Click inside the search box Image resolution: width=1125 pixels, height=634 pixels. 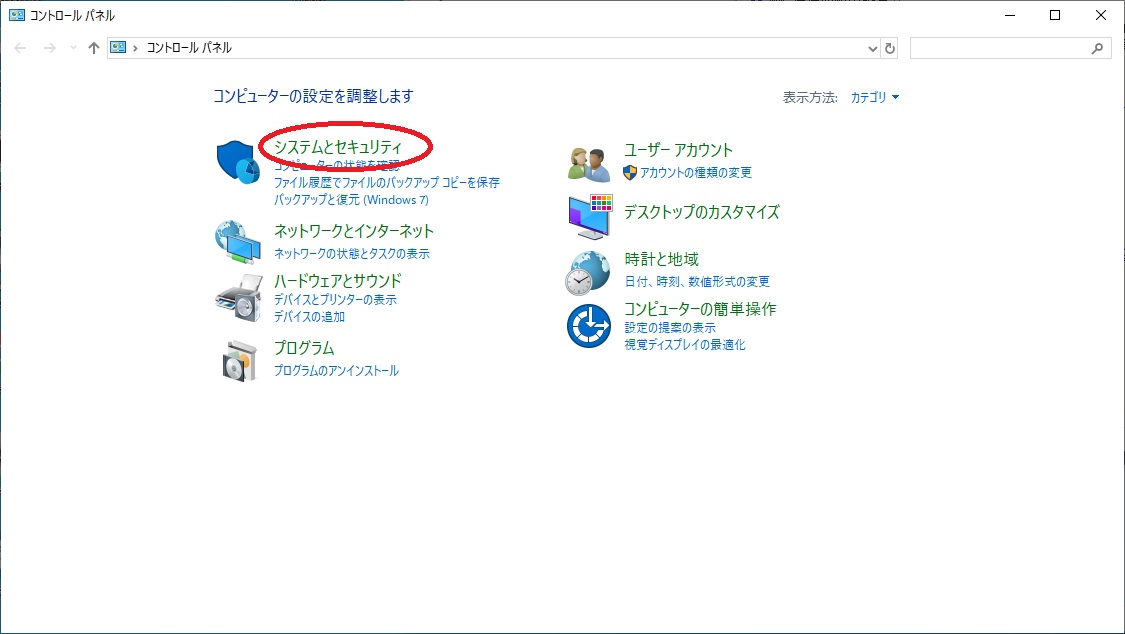1010,47
